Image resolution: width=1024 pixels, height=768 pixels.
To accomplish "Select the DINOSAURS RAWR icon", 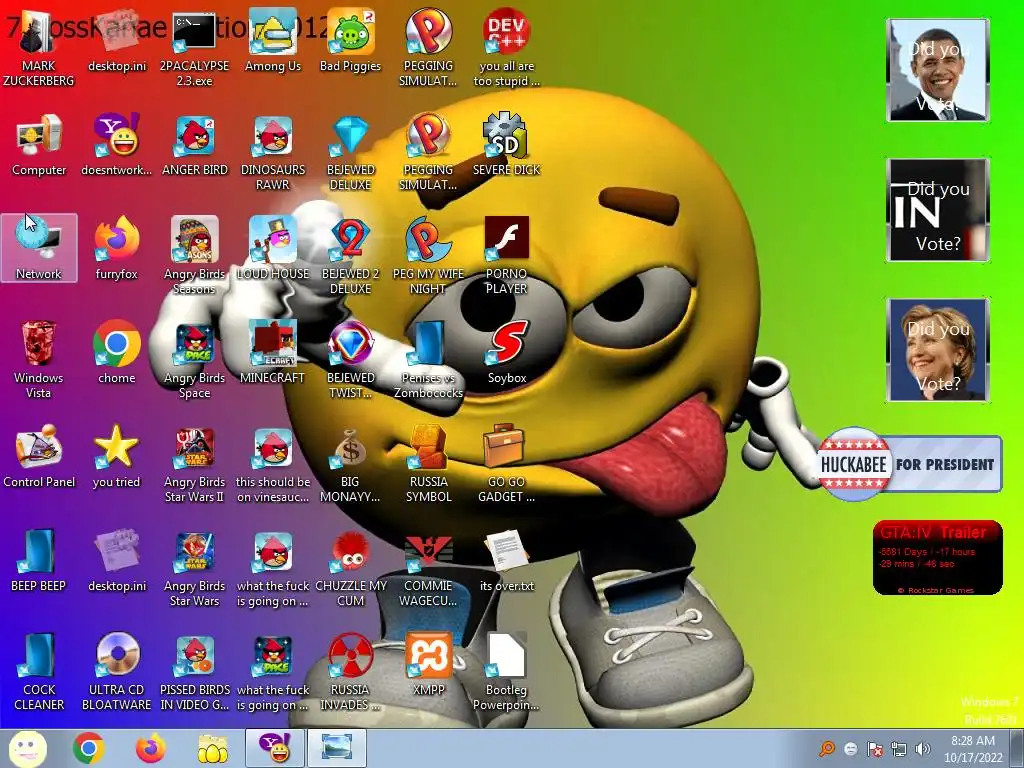I will click(x=272, y=152).
